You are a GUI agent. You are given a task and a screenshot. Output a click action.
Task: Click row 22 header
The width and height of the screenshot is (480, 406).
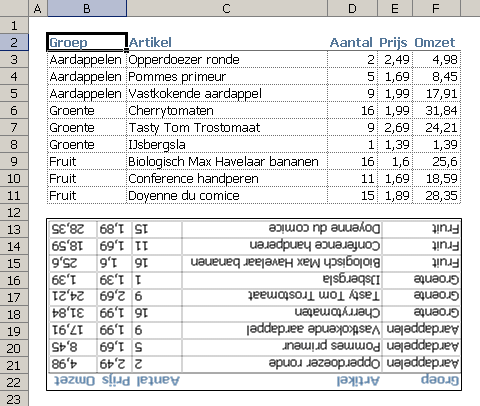coord(14,382)
